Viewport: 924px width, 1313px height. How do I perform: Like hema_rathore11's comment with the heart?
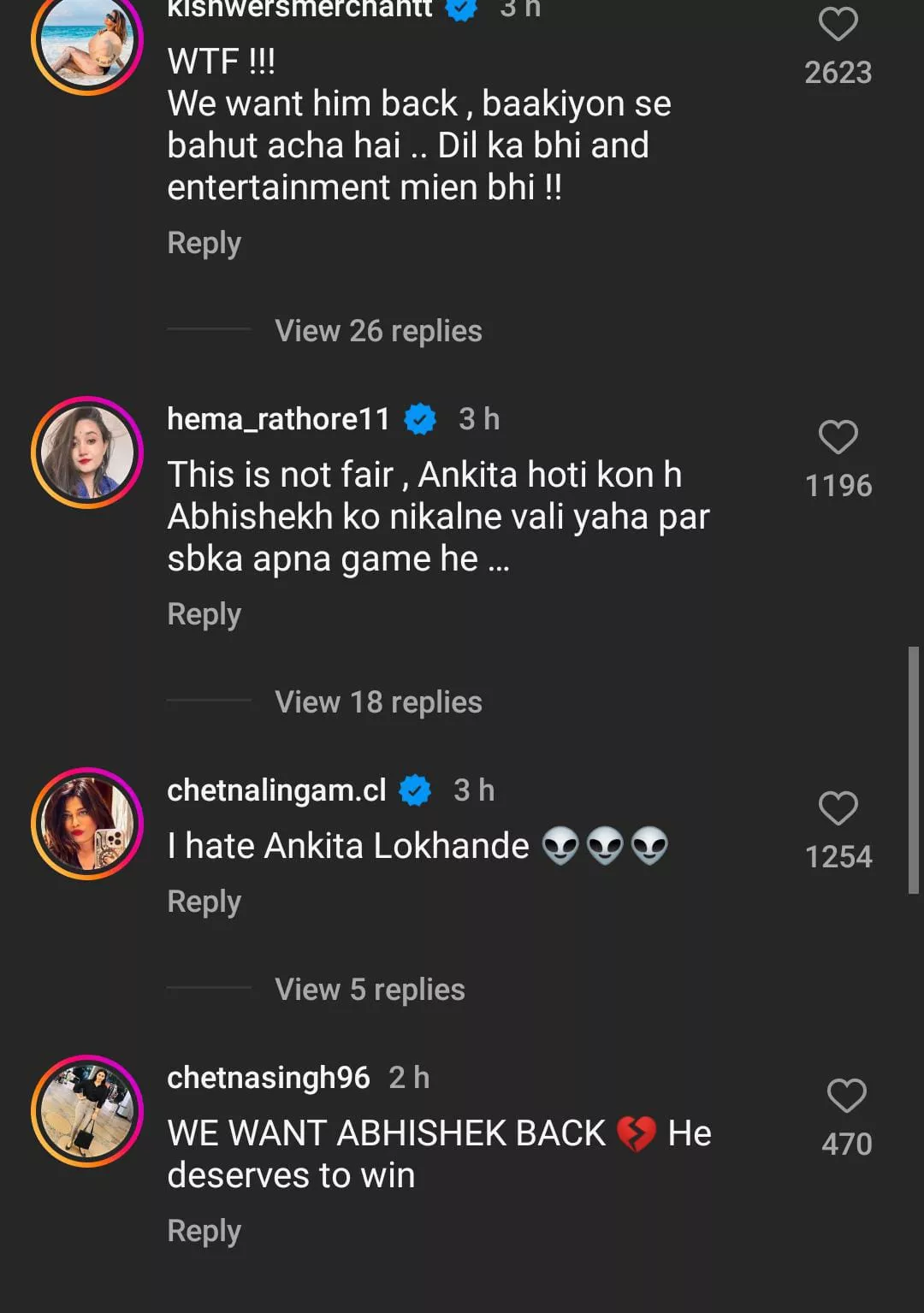pos(838,437)
